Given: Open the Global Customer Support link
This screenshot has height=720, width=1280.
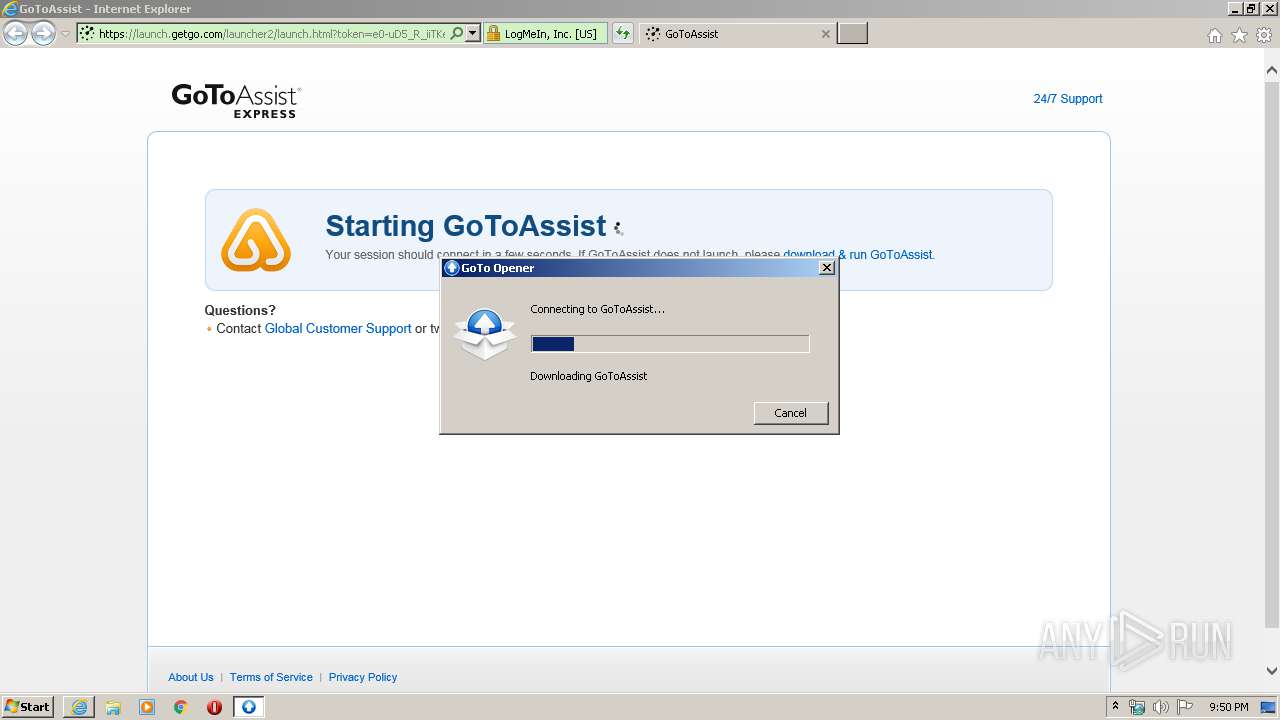Looking at the screenshot, I should click(x=338, y=329).
